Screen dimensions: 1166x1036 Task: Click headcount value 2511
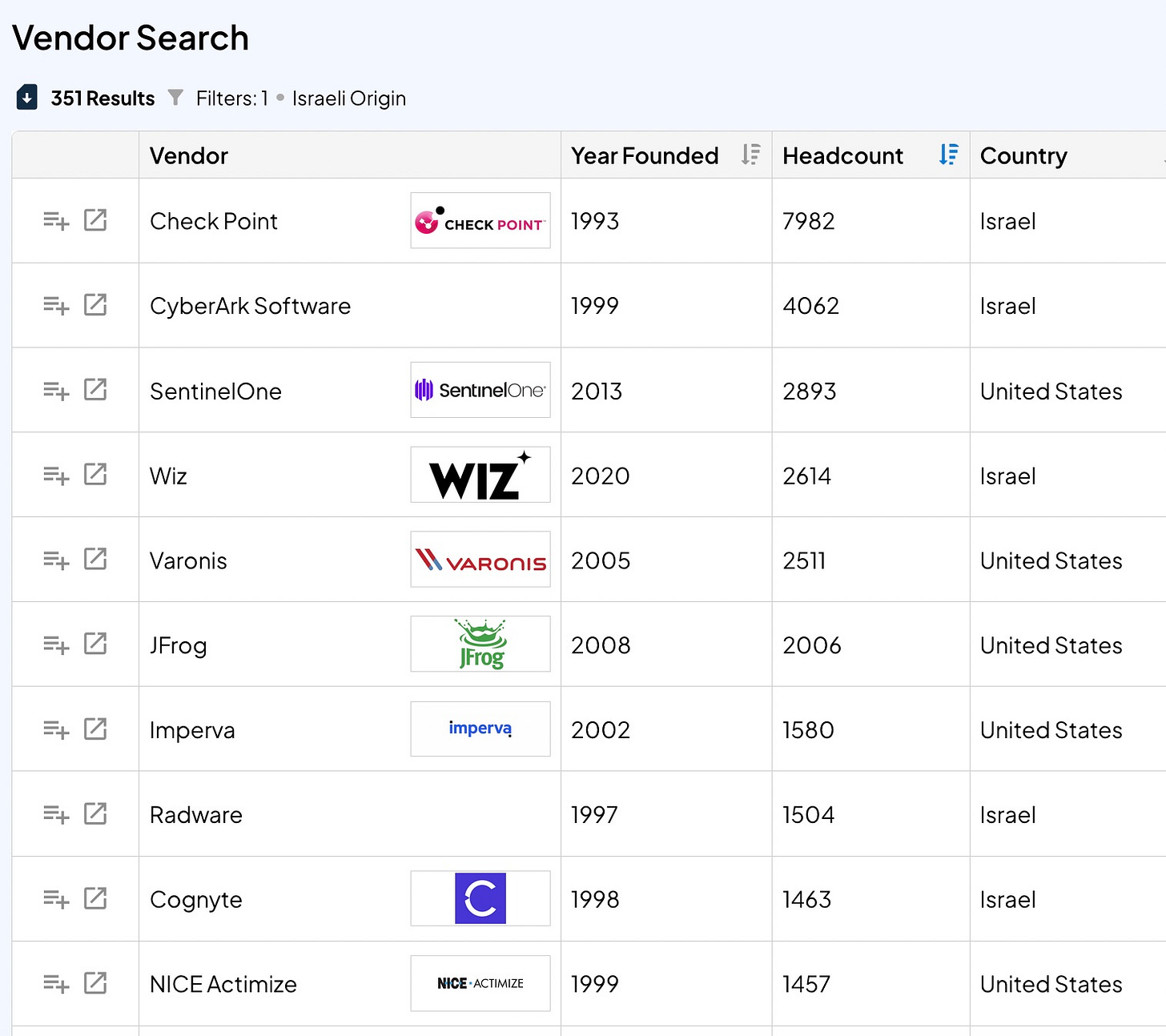804,560
